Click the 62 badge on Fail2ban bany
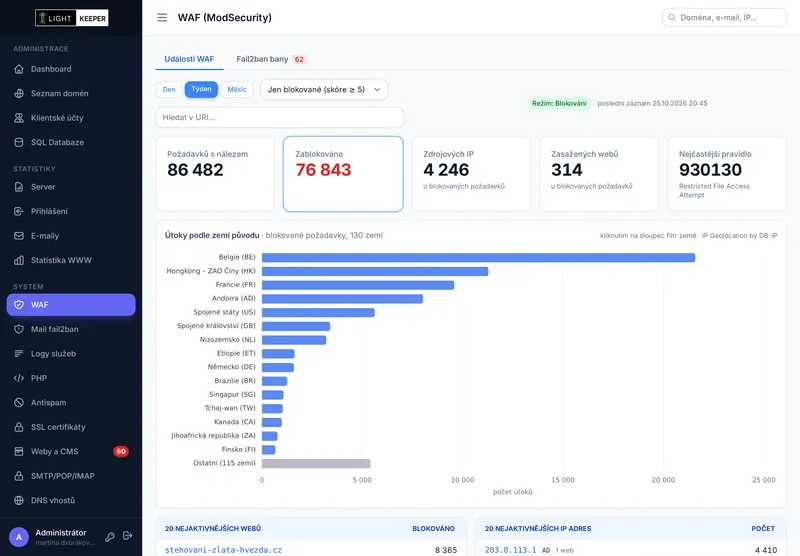Image resolution: width=800 pixels, height=556 pixels. 299,59
